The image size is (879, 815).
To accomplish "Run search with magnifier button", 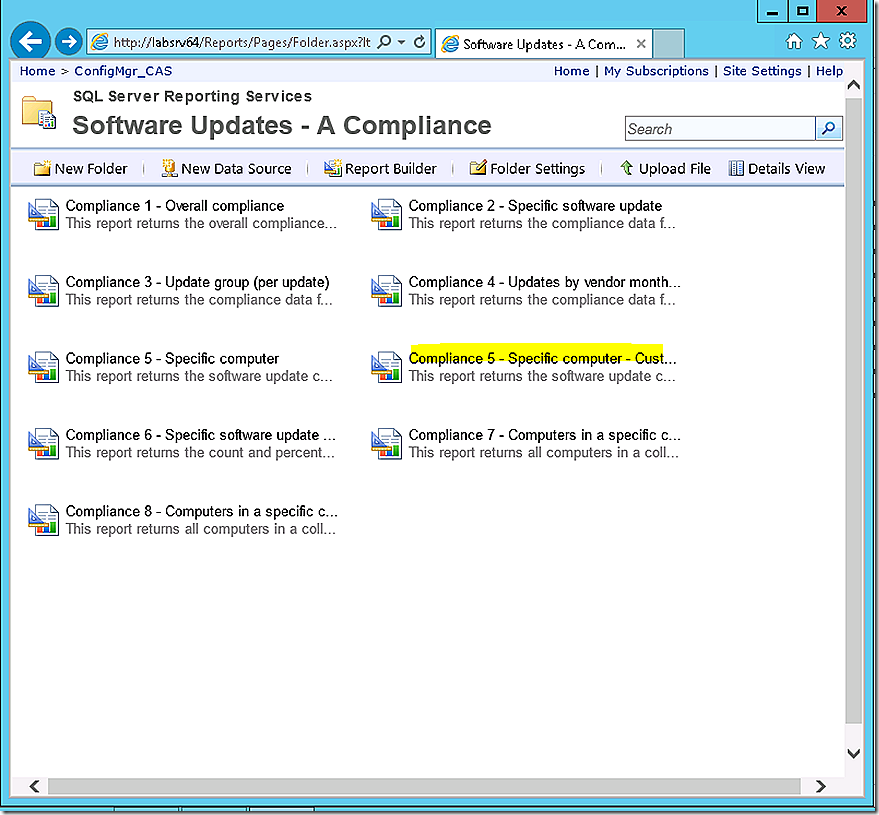I will [829, 129].
